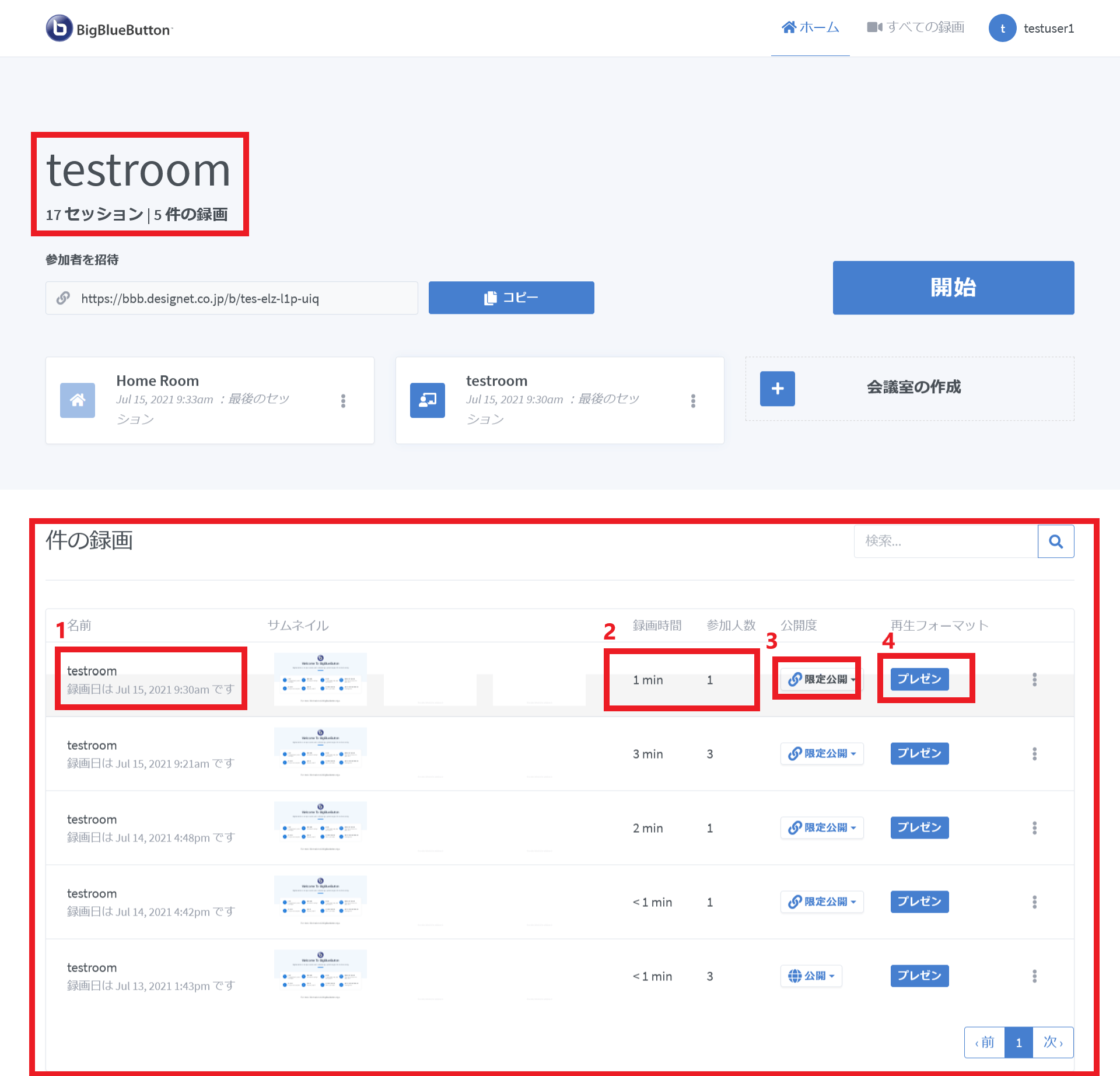Open 公開 dropdown for Jul 13 recording
This screenshot has height=1076, width=1120.
pos(811,976)
